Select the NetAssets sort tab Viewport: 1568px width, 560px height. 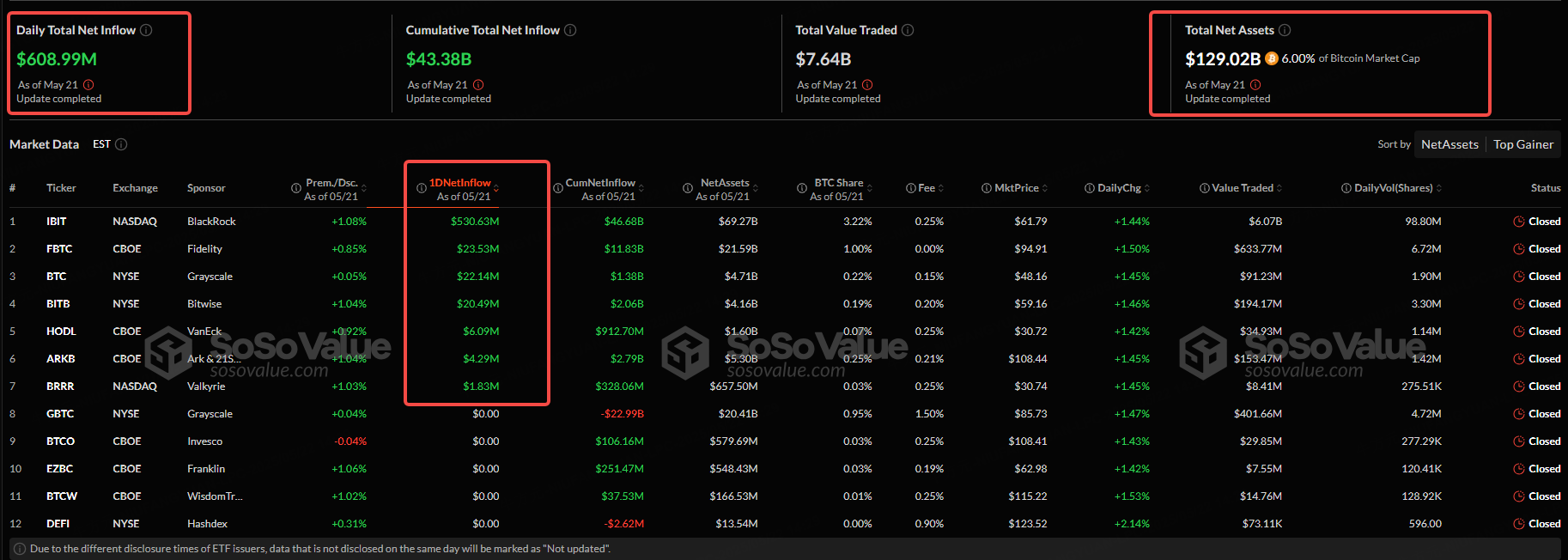tap(1449, 144)
